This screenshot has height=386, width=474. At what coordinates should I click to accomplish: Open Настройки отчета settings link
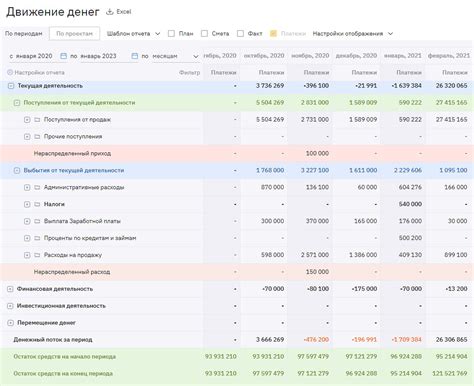pos(39,72)
